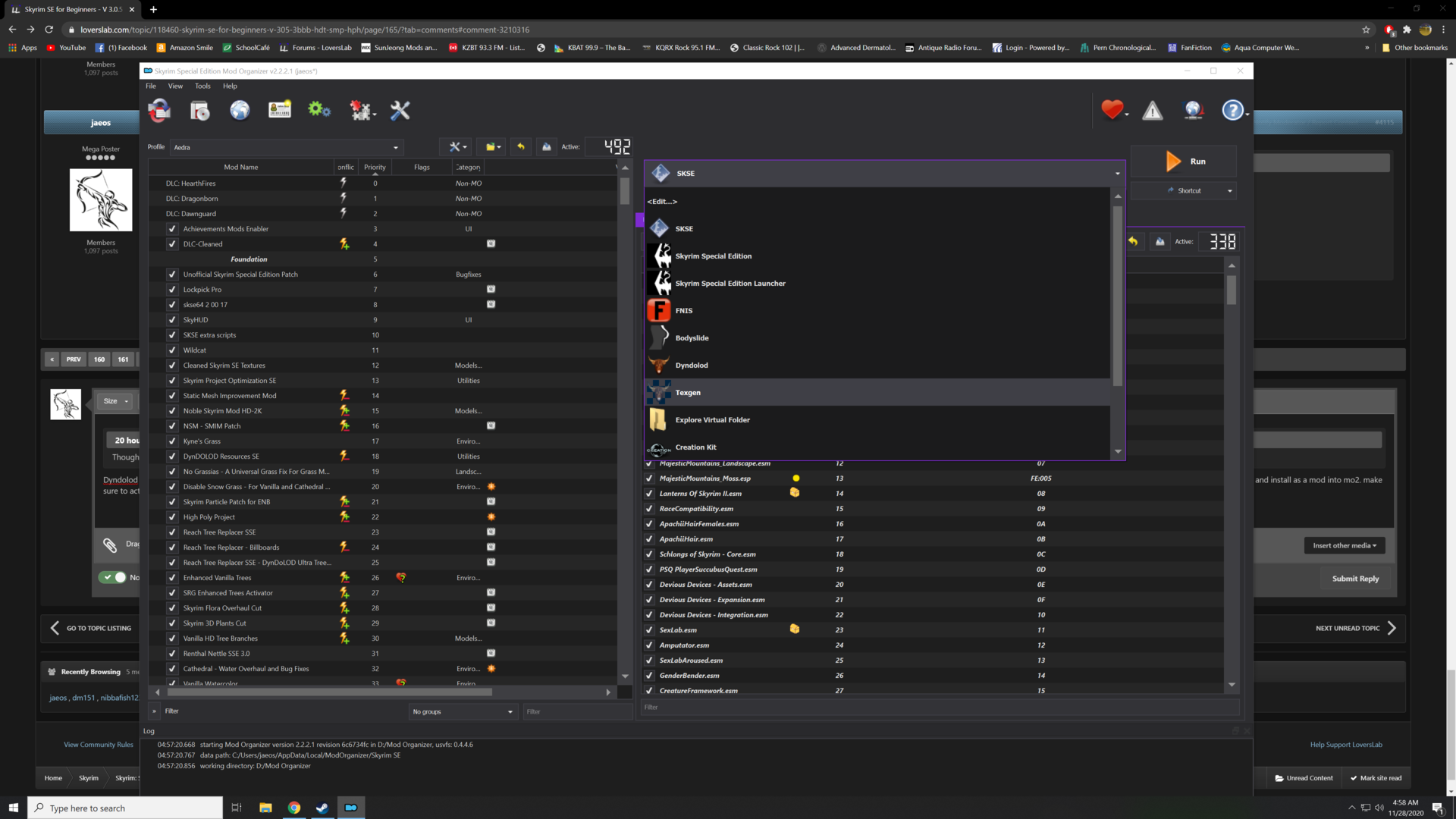The height and width of the screenshot is (819, 1456).
Task: Click Next Unread Topic link
Action: coord(1355,628)
